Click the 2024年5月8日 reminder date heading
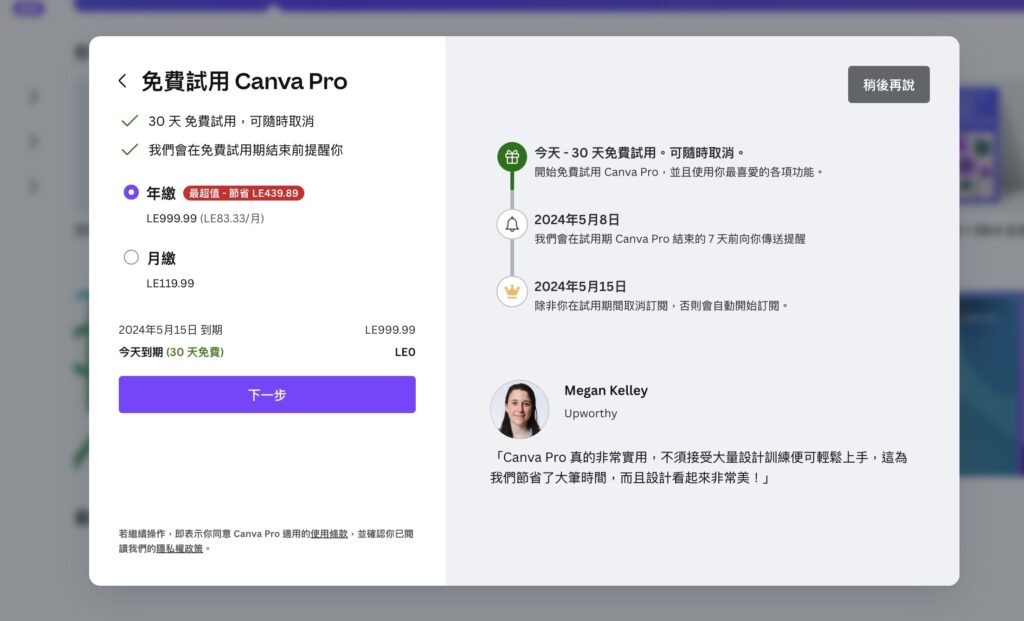Image resolution: width=1024 pixels, height=621 pixels. (577, 219)
